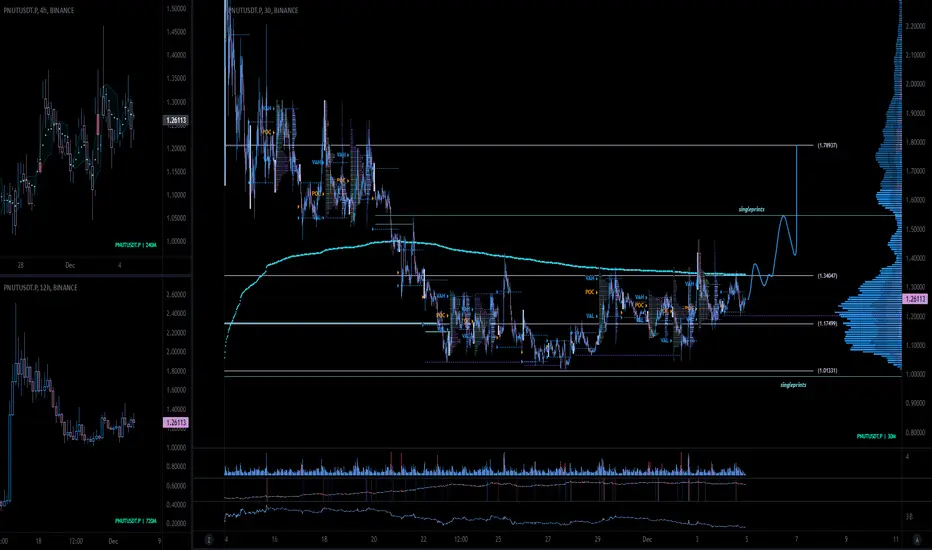Click the 25 date on the main time axis
Screen dimensions: 932x550
[x=498, y=540]
